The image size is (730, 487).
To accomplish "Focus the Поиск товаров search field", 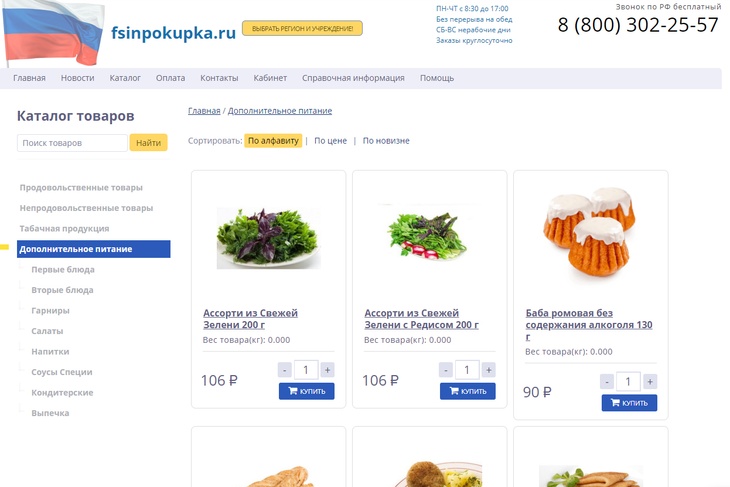I will point(72,143).
